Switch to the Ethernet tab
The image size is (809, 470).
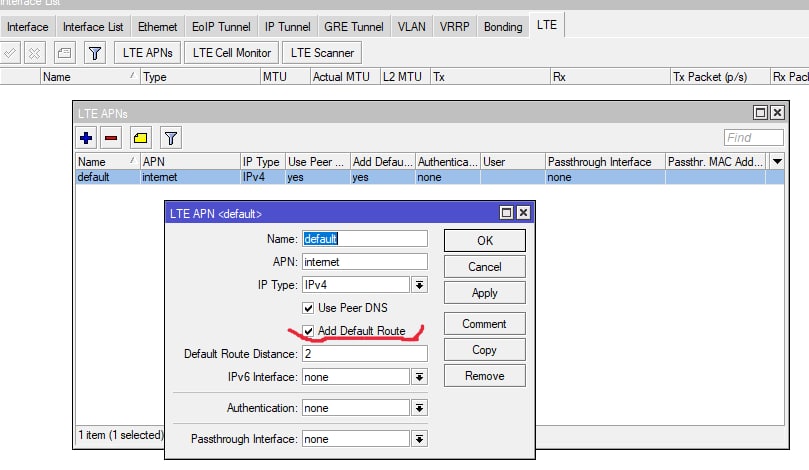pyautogui.click(x=157, y=27)
